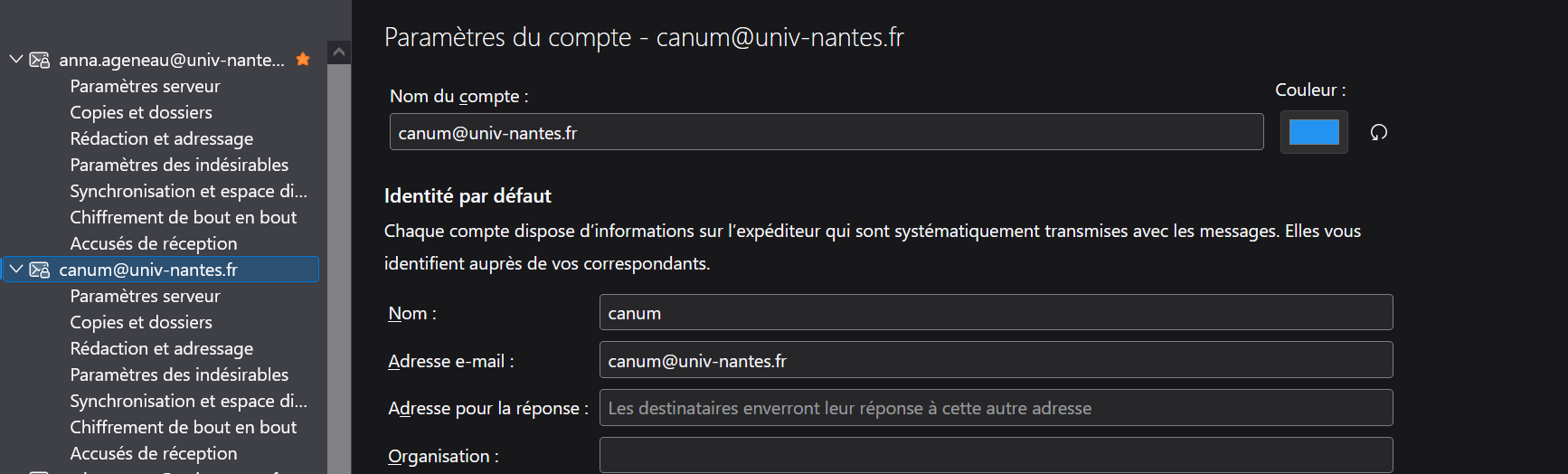Click the Adresse pour la réponse field
This screenshot has width=1568, height=474.
coord(995,408)
